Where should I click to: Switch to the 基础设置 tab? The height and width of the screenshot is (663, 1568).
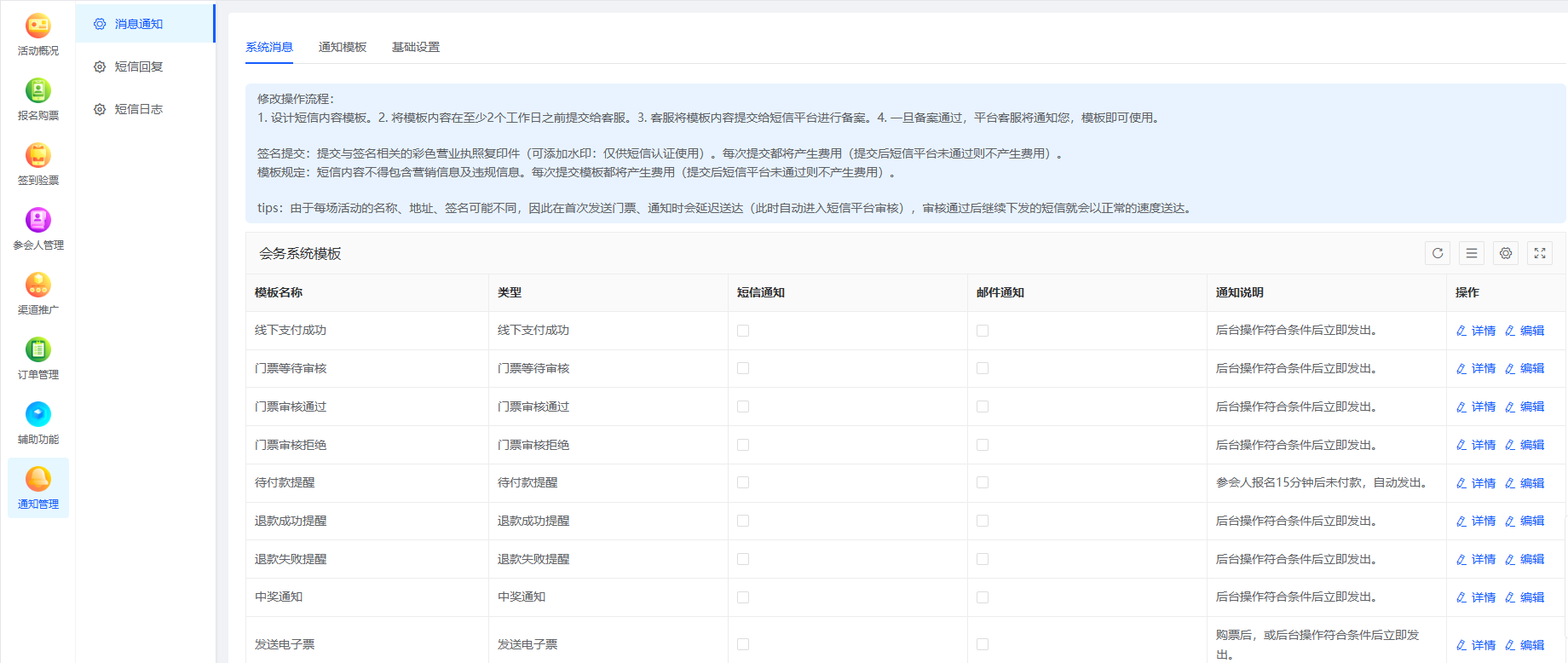point(416,47)
